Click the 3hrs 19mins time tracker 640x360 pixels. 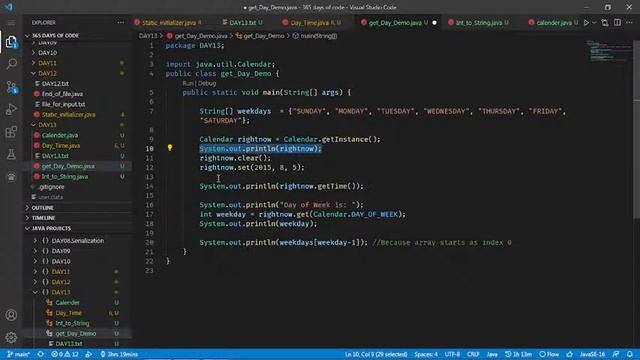click(119, 354)
